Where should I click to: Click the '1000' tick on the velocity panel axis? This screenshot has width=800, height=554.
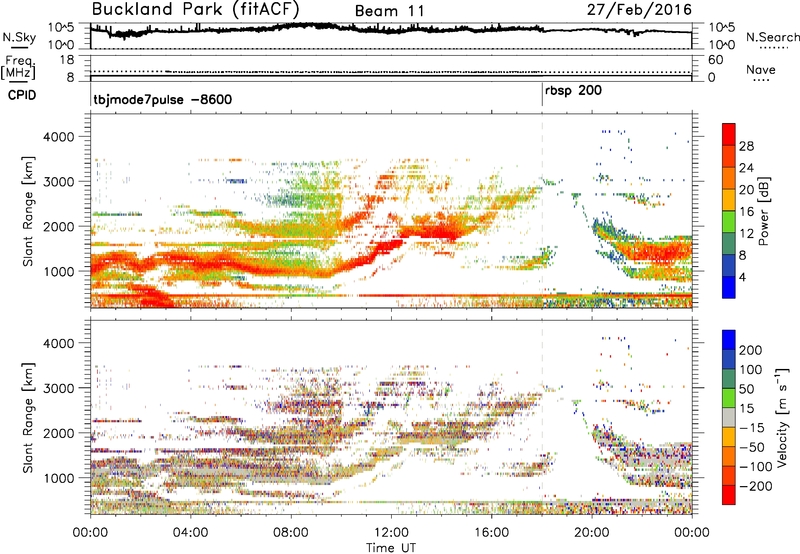click(x=59, y=478)
